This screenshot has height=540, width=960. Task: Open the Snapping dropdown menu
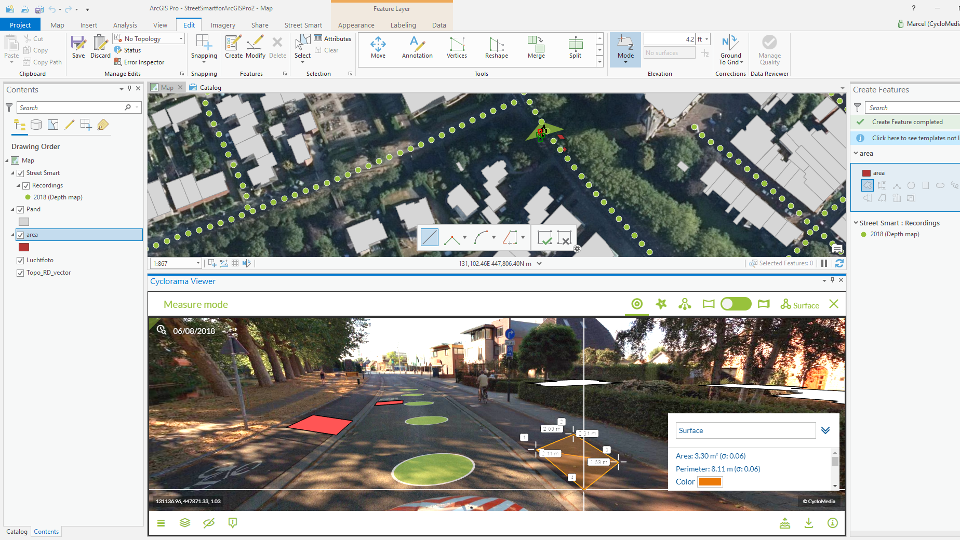pos(204,60)
